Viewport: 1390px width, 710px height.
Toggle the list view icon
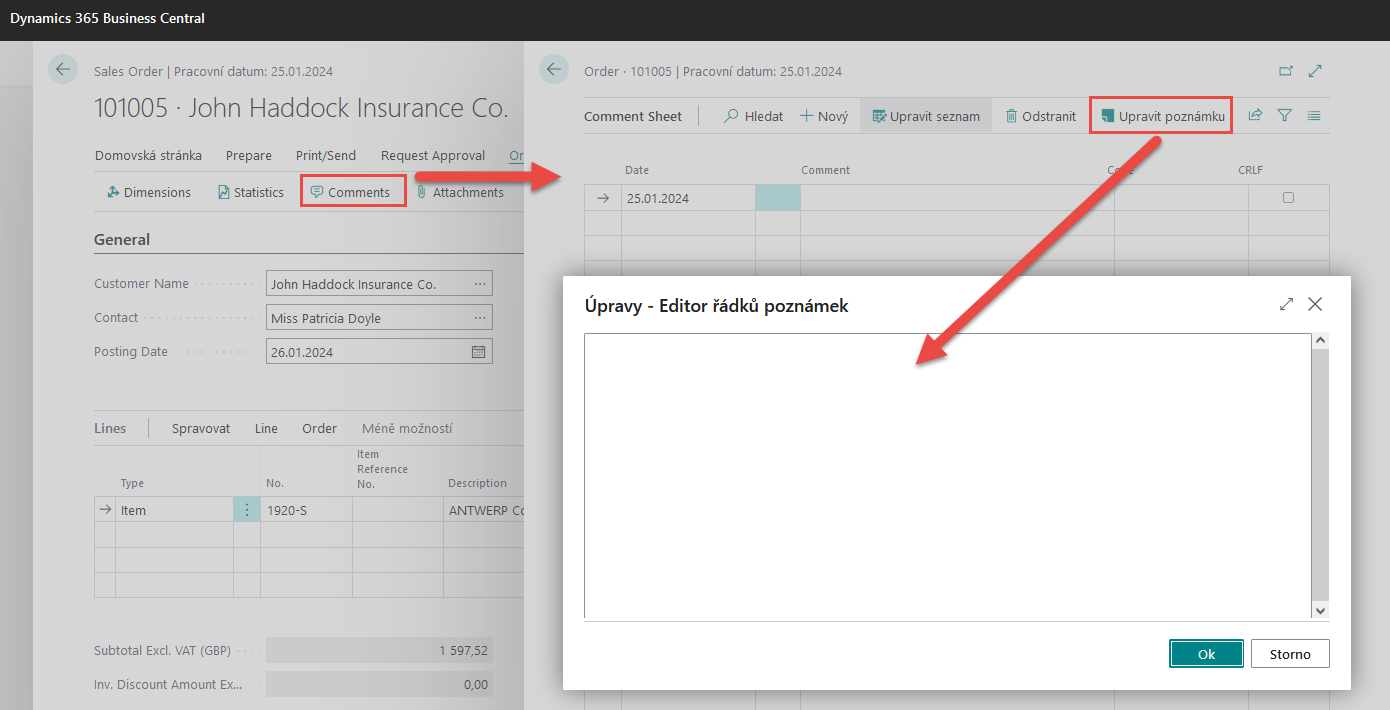tap(1314, 116)
